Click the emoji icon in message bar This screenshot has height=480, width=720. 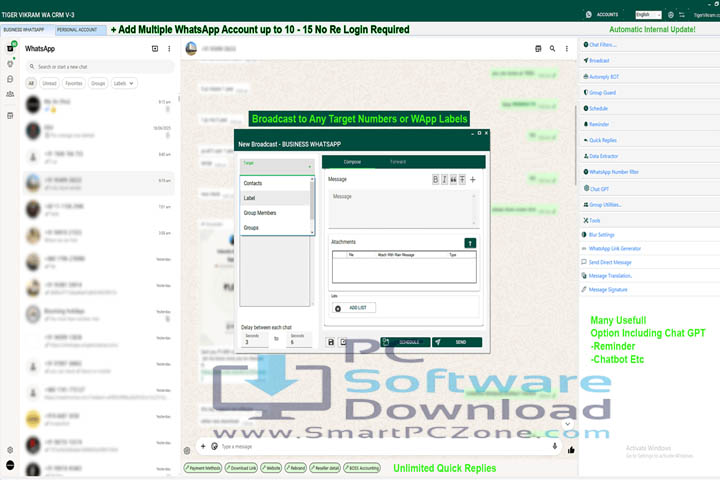click(214, 446)
